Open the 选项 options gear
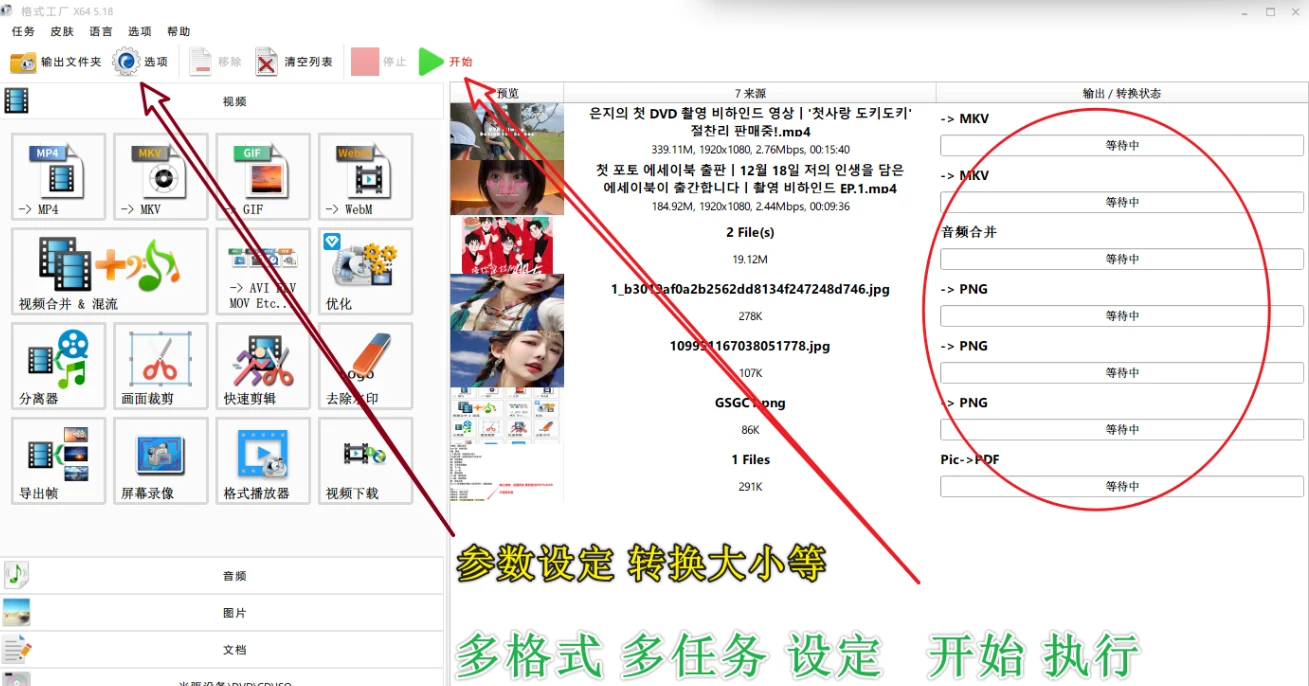 [x=140, y=62]
